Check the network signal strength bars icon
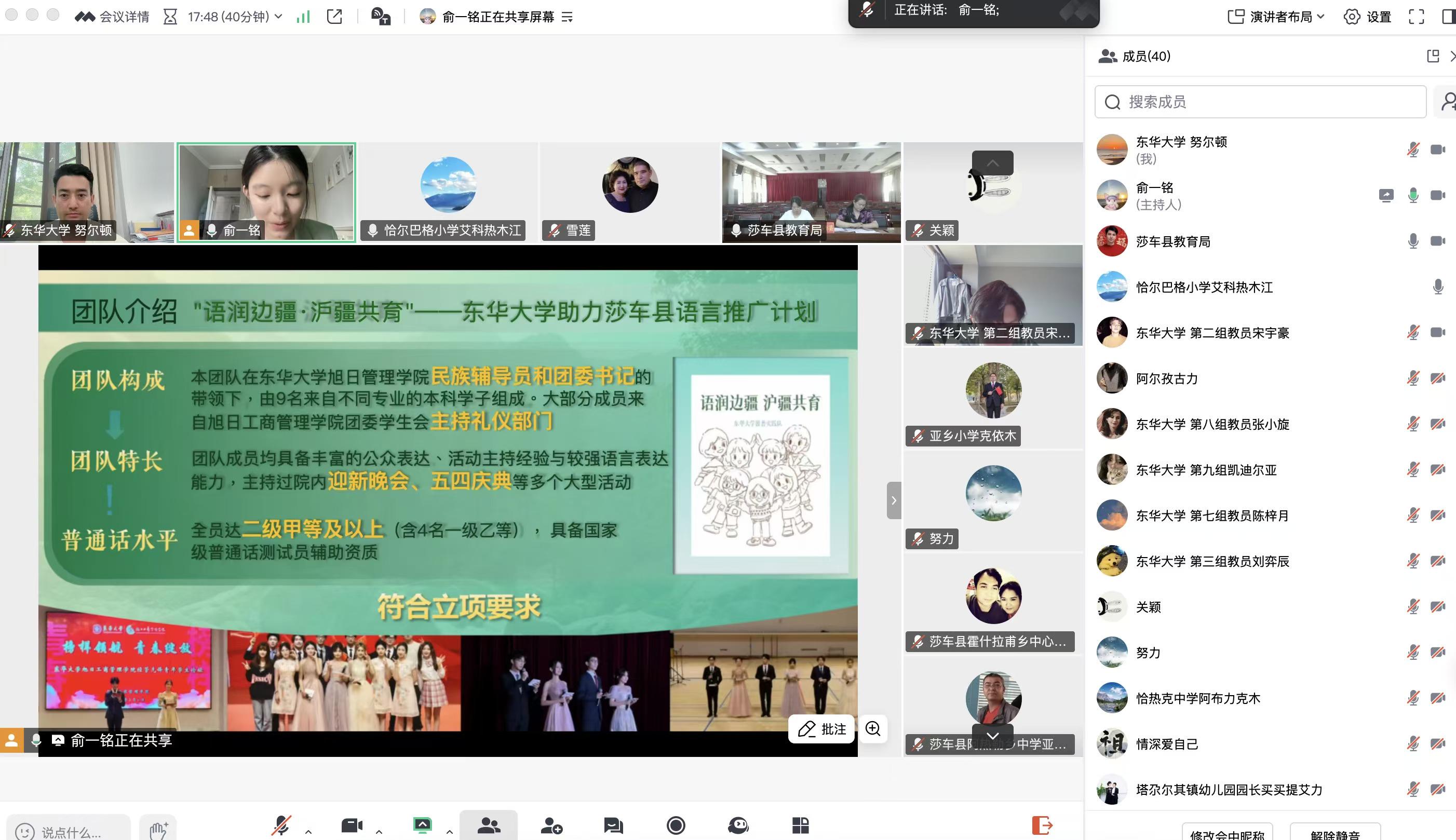Viewport: 1456px width, 840px height. pos(303,17)
